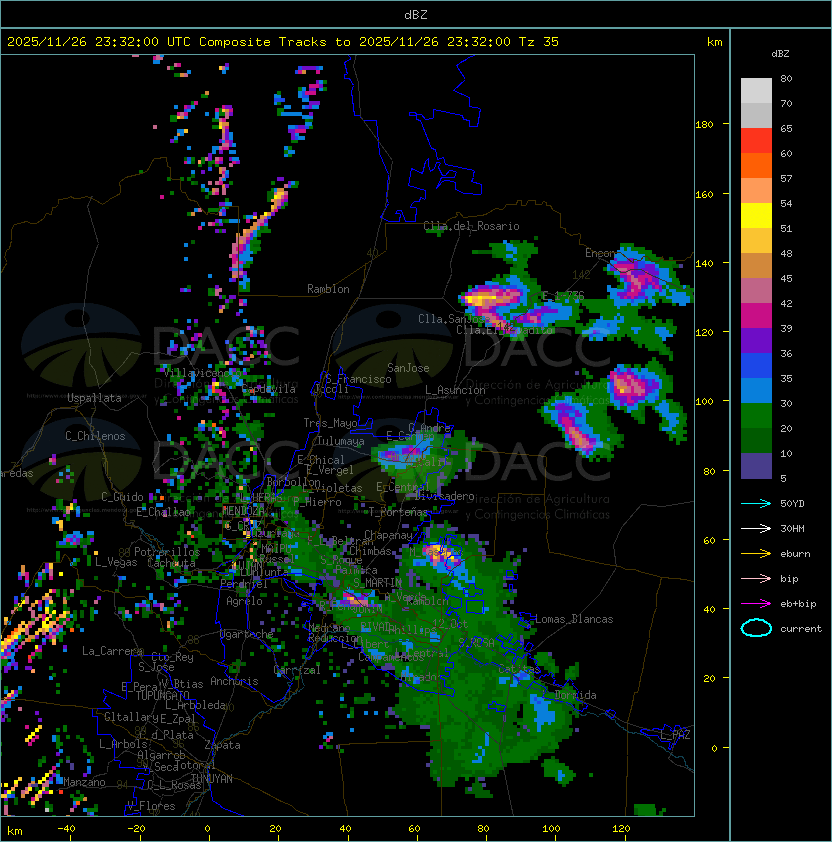This screenshot has width=832, height=842.
Task: Pick the red 60–65 dBZ swatch
Action: [x=756, y=141]
